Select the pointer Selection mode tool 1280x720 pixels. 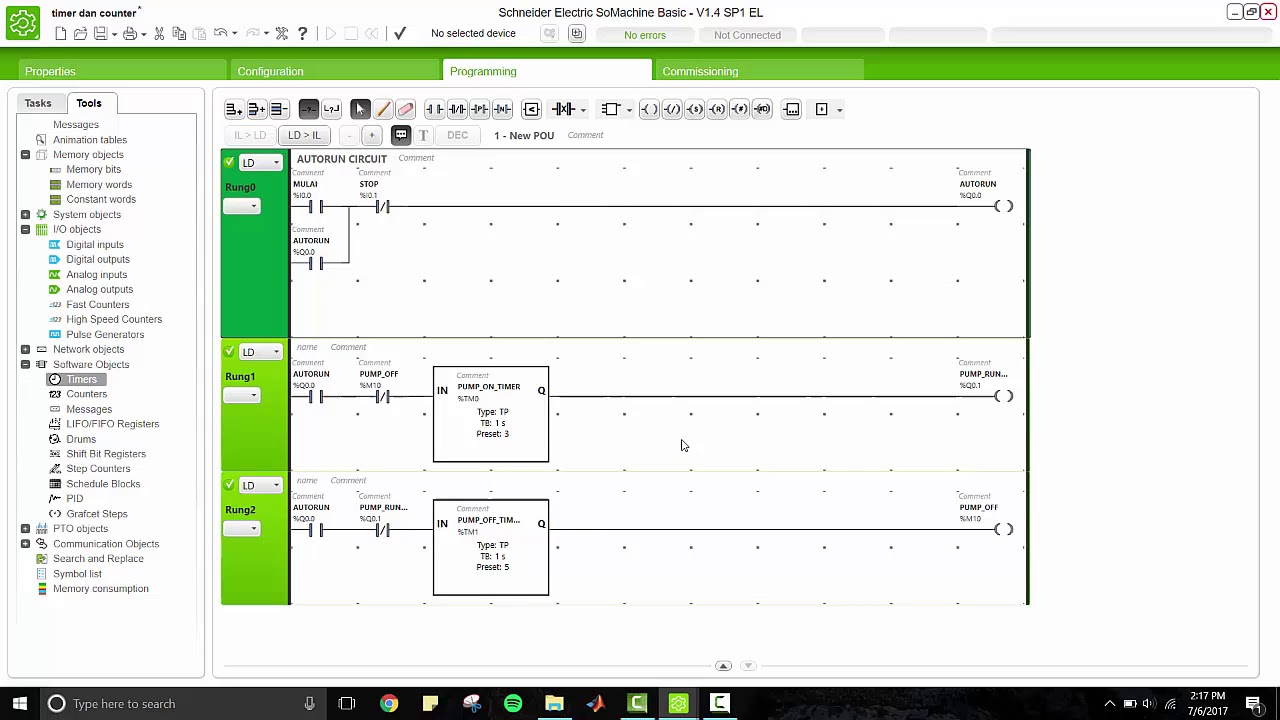[x=360, y=109]
